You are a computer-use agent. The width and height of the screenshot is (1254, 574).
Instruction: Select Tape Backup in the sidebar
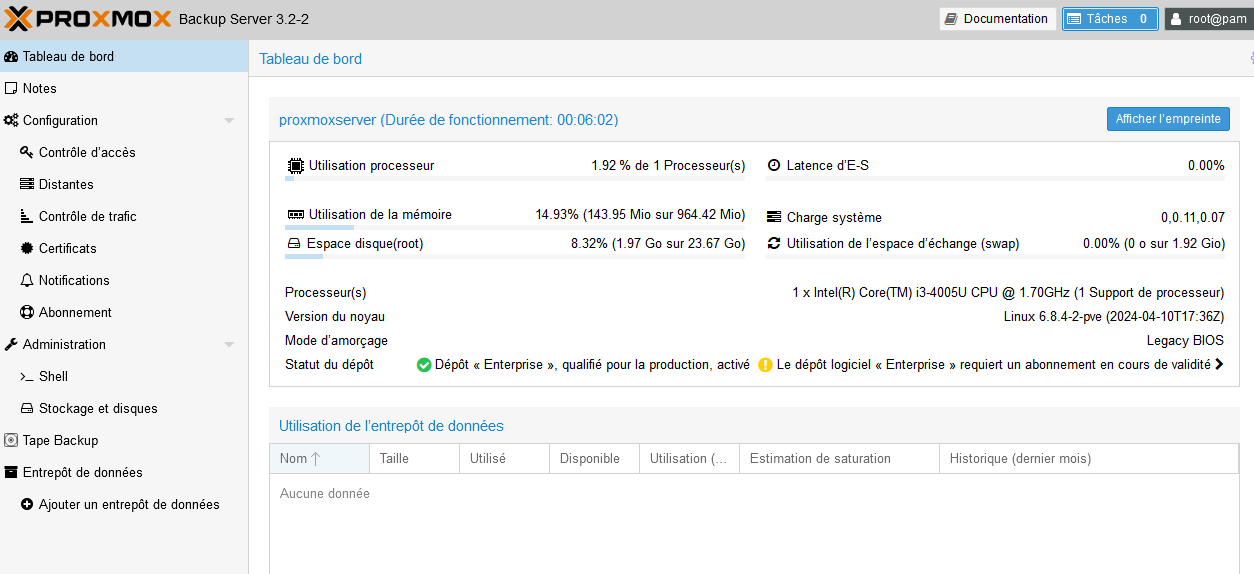click(60, 440)
